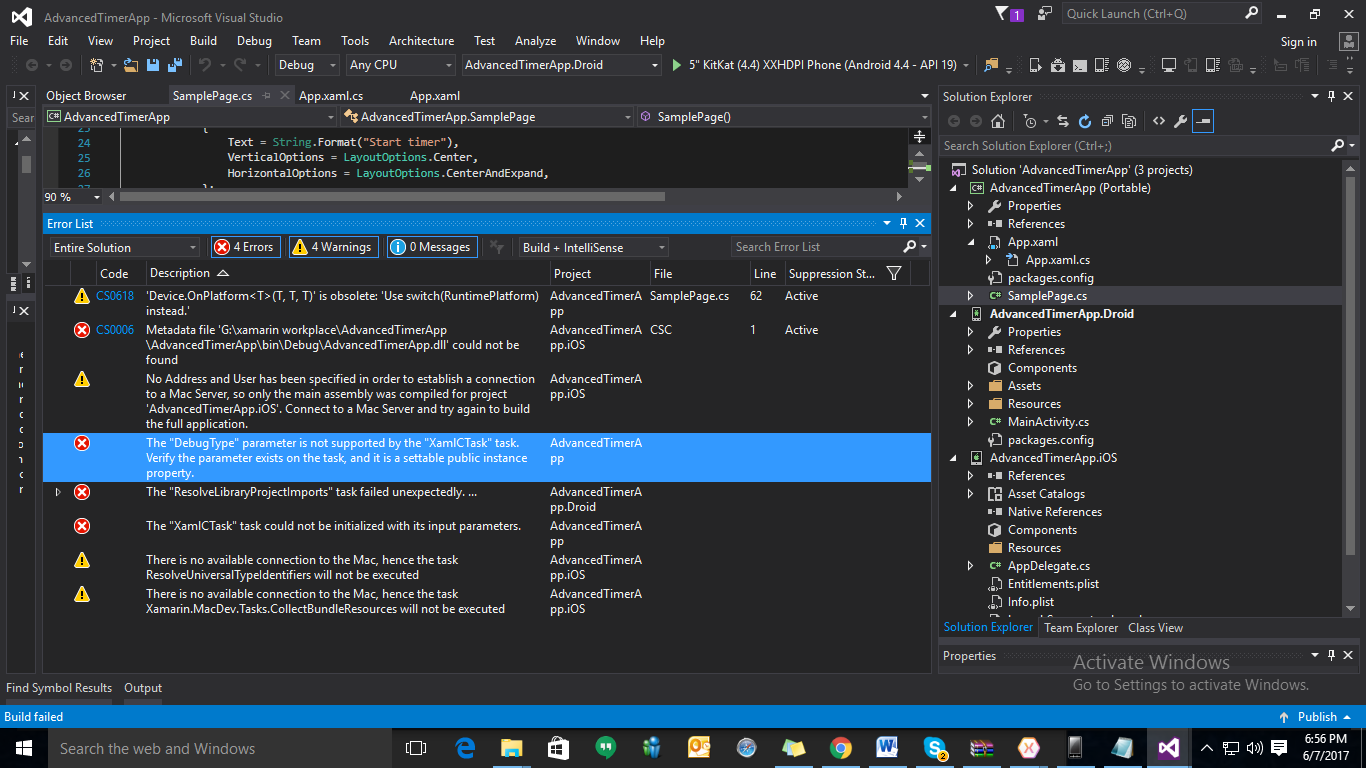
Task: Switch to the Team Explorer tab
Action: (x=1081, y=628)
